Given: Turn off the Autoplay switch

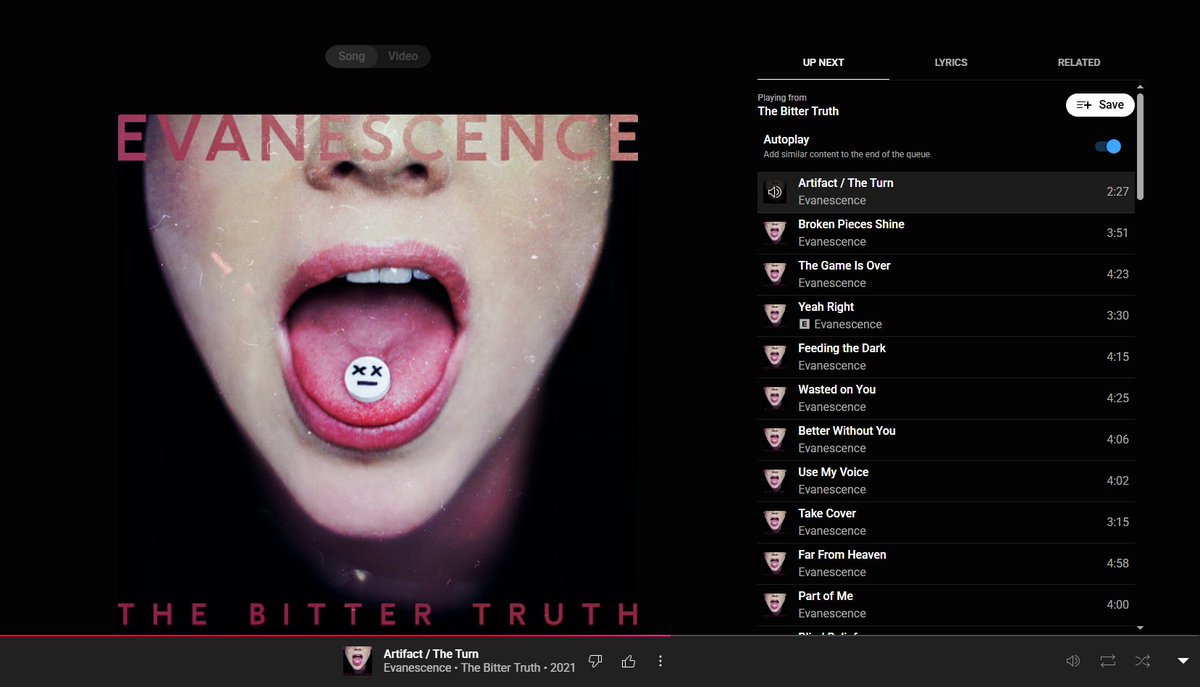Looking at the screenshot, I should coord(1108,146).
